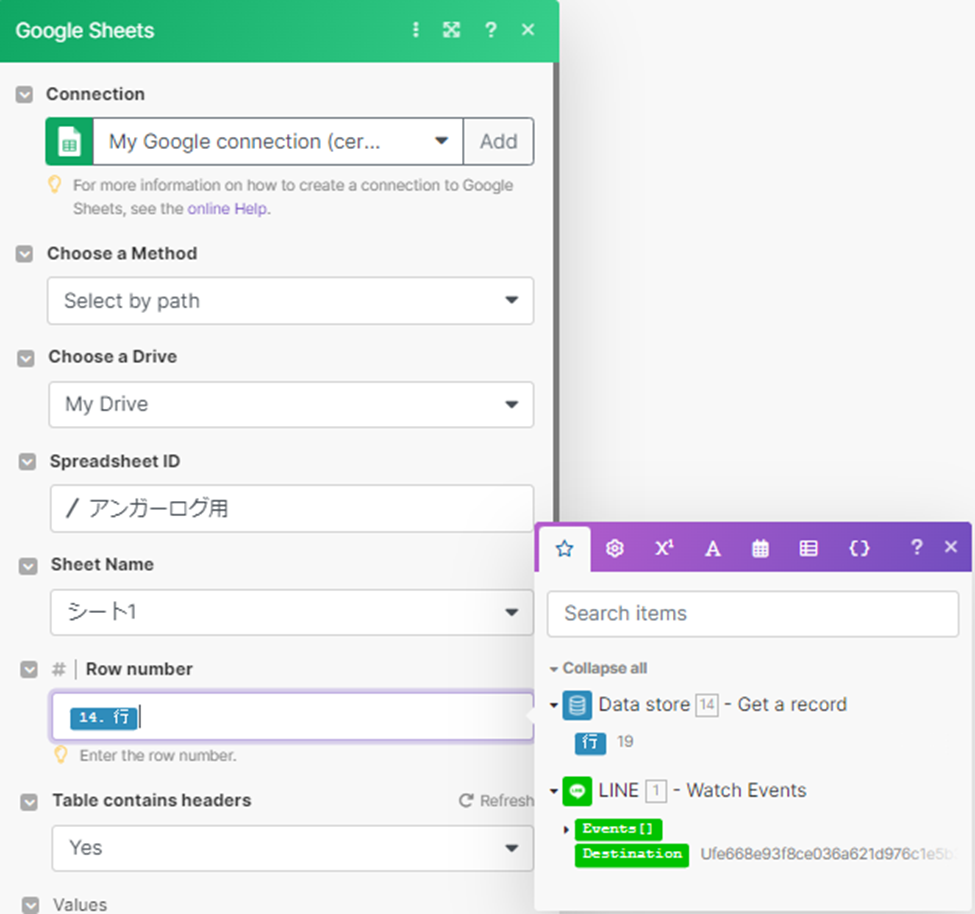Toggle the Table contains headers checkbox
This screenshot has height=914, width=975.
[x=29, y=801]
